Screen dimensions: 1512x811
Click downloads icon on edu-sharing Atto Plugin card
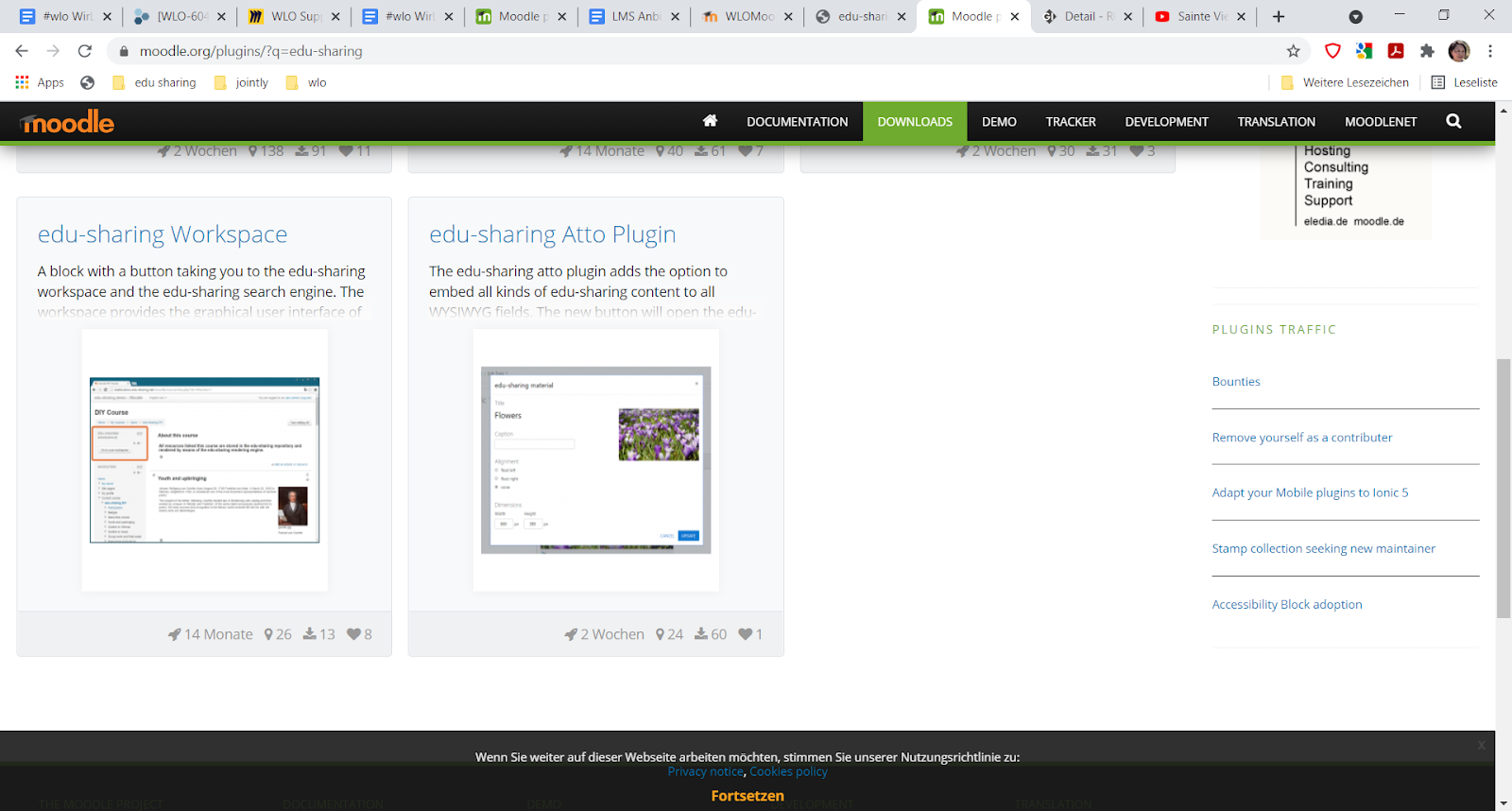point(701,634)
